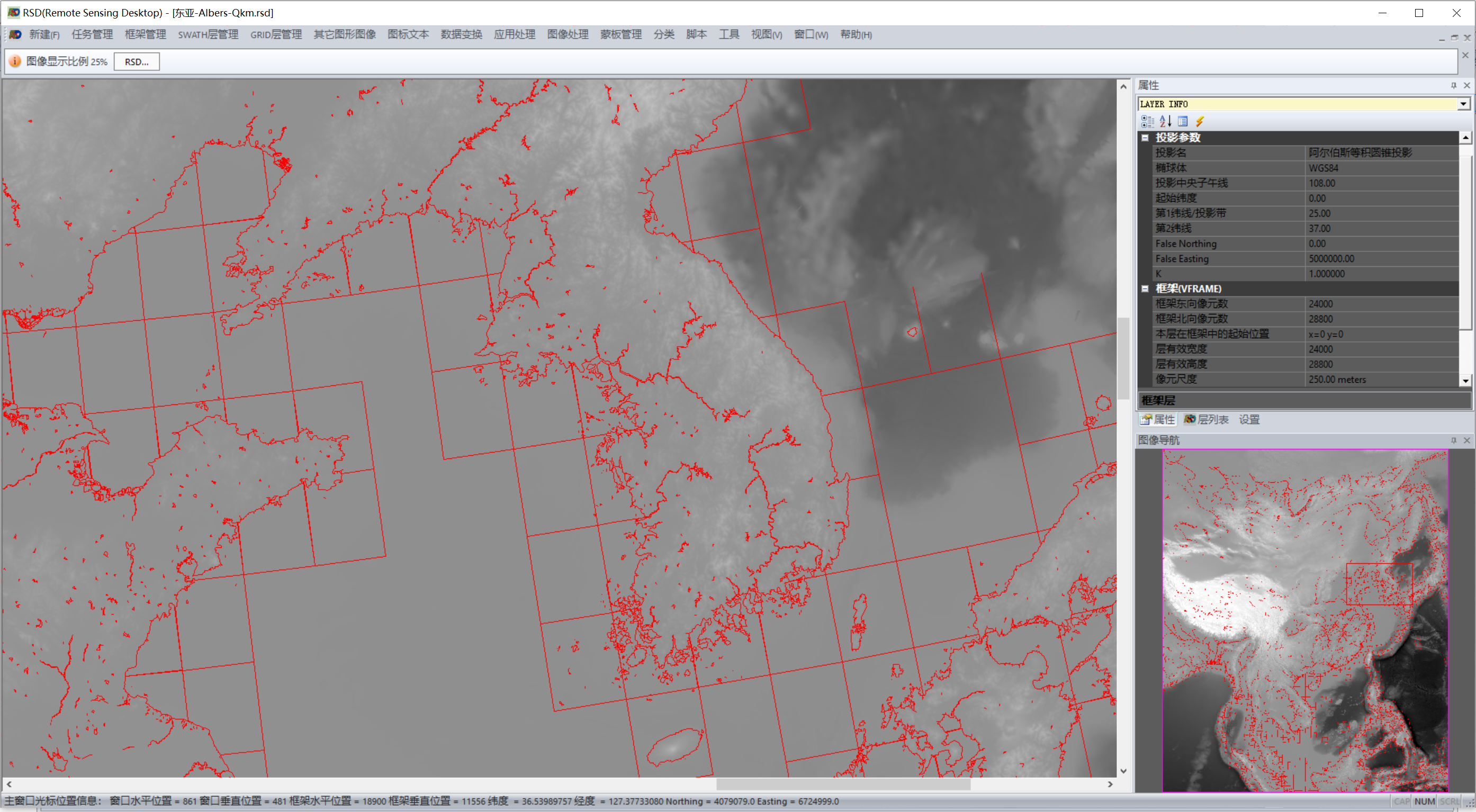This screenshot has width=1476, height=812.
Task: Click the property pages icon
Action: (x=1183, y=121)
